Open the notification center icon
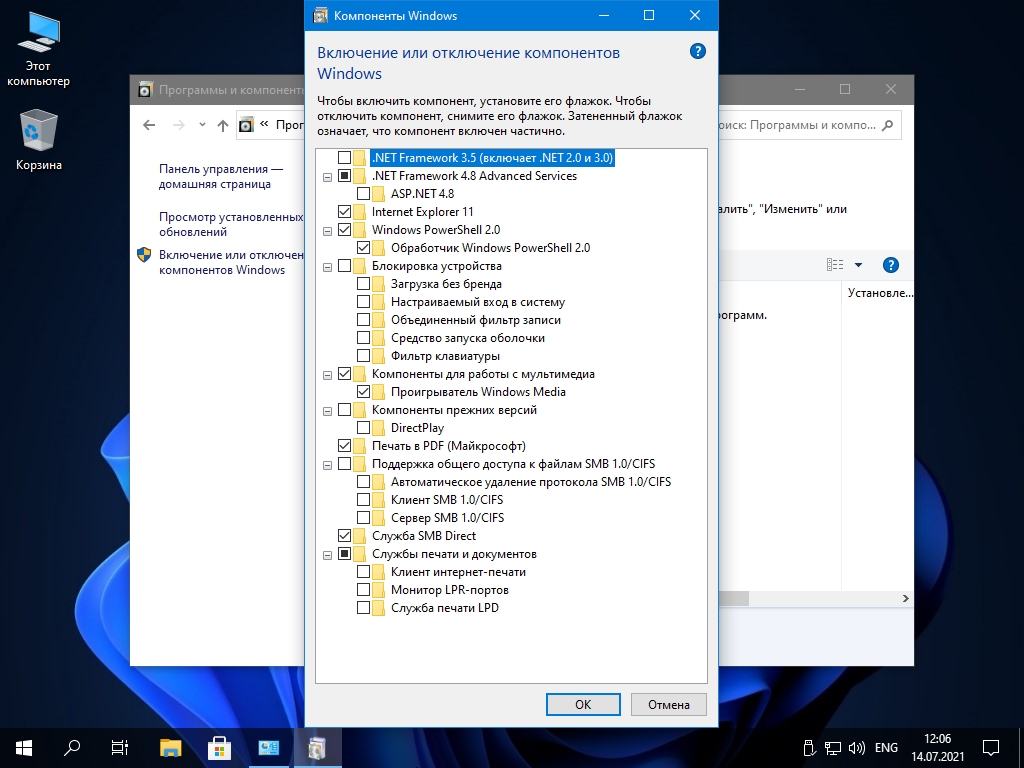This screenshot has height=768, width=1024. pyautogui.click(x=990, y=747)
